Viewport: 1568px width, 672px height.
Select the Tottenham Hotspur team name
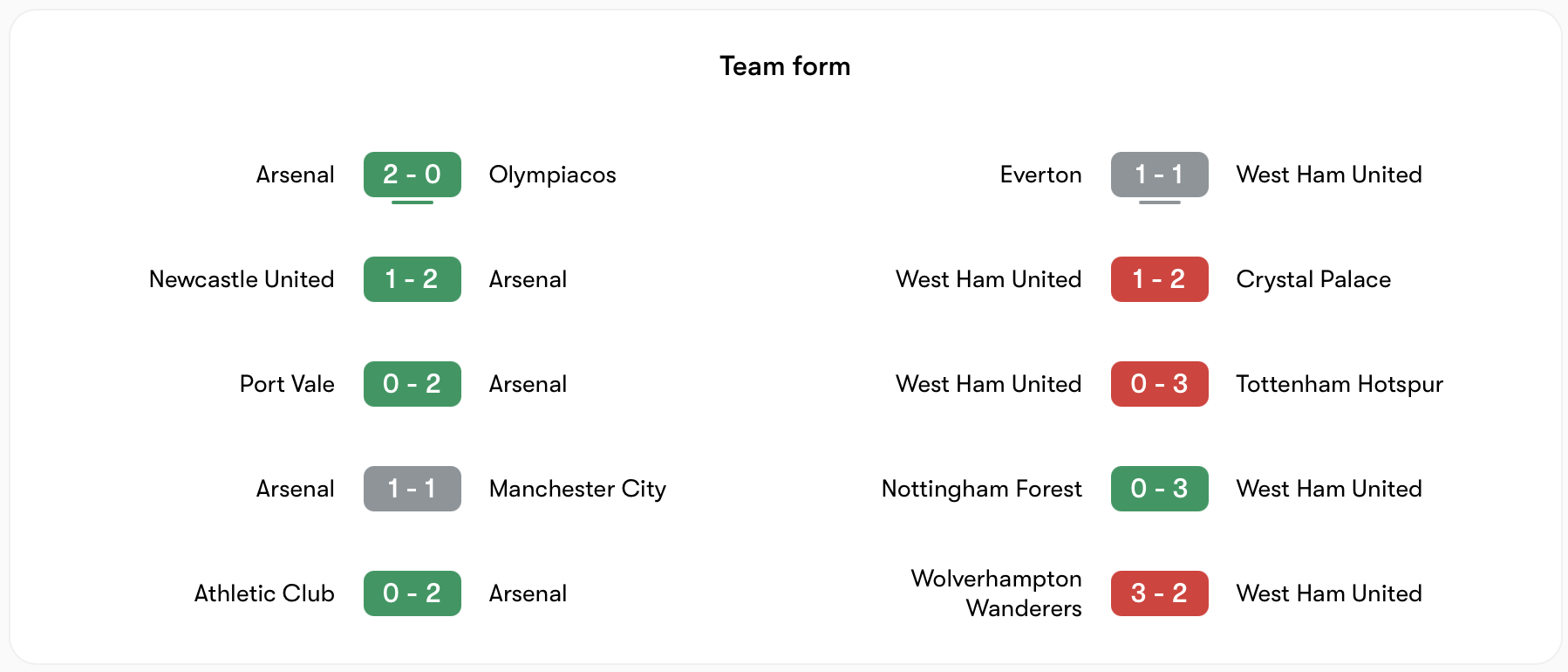click(1340, 384)
